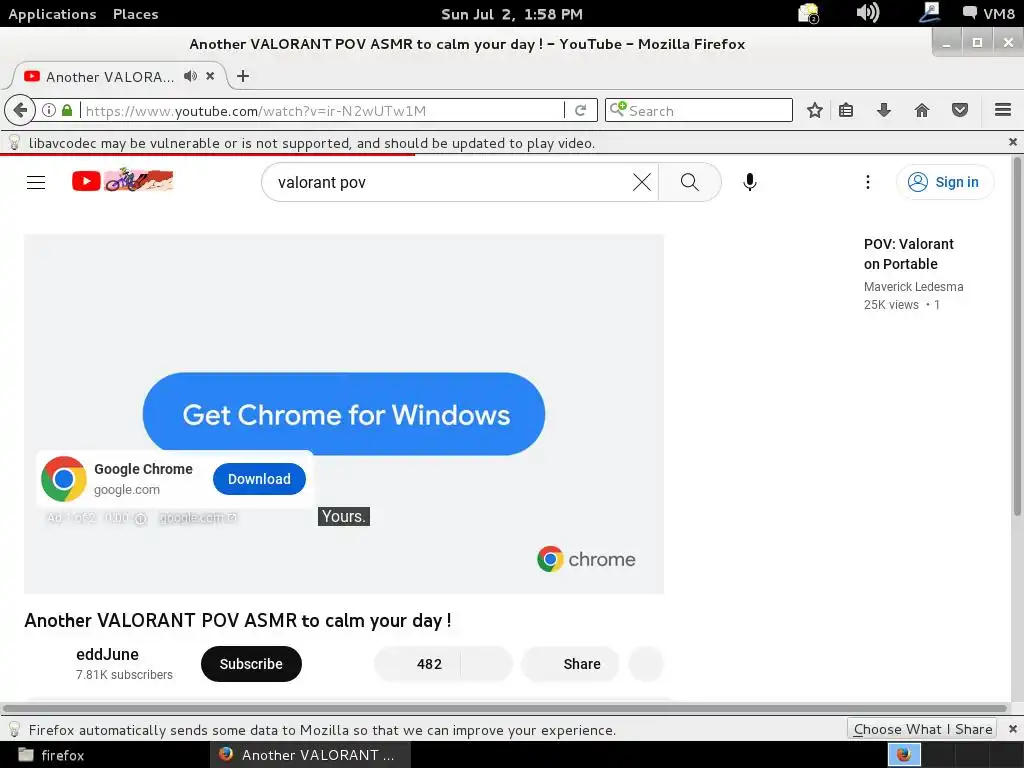Open YouTube guide sidebar menu
This screenshot has height=768, width=1024.
coord(36,182)
